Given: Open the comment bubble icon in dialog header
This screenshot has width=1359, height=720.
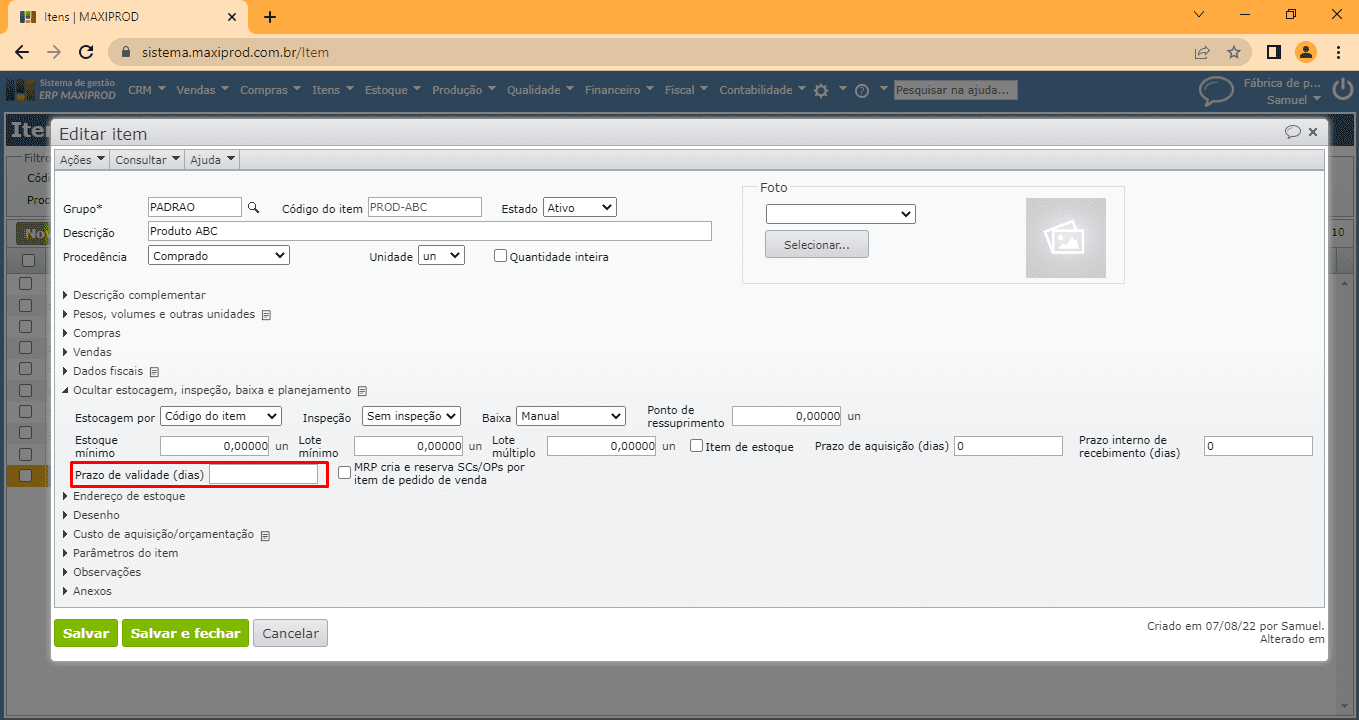Looking at the screenshot, I should (x=1292, y=132).
